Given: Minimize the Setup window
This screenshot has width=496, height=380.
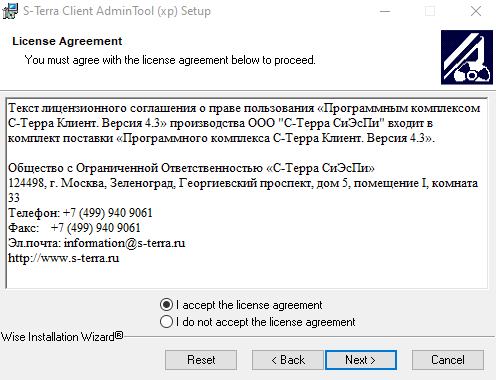Looking at the screenshot, I should pyautogui.click(x=385, y=11).
